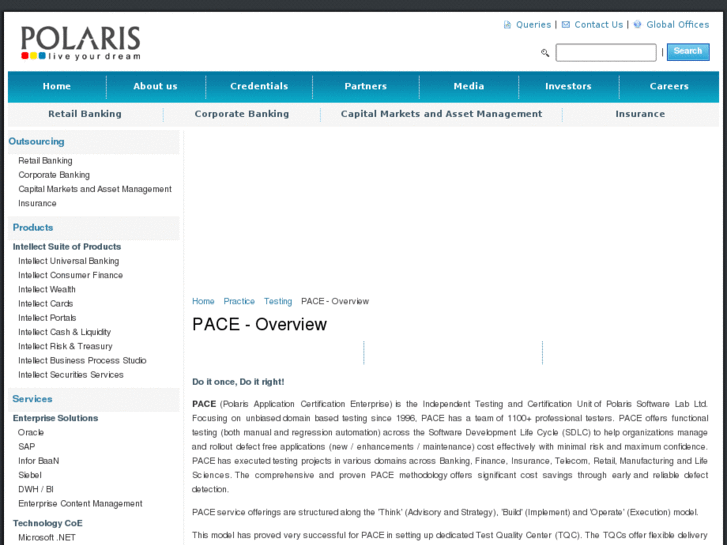Select the Retail Banking sub-navigation tab
This screenshot has height=545, width=727.
[85, 114]
